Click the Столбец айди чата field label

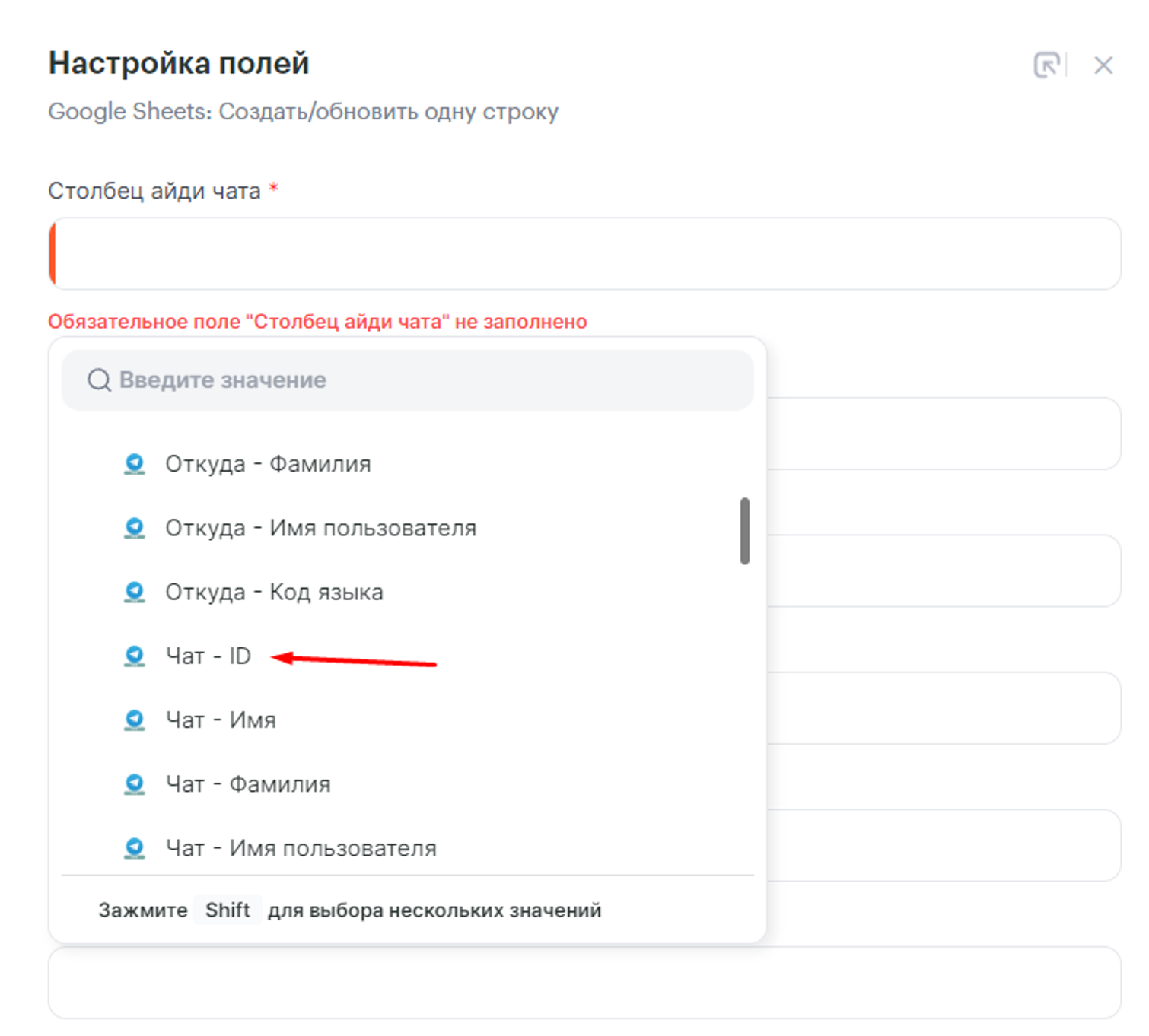pyautogui.click(x=154, y=191)
